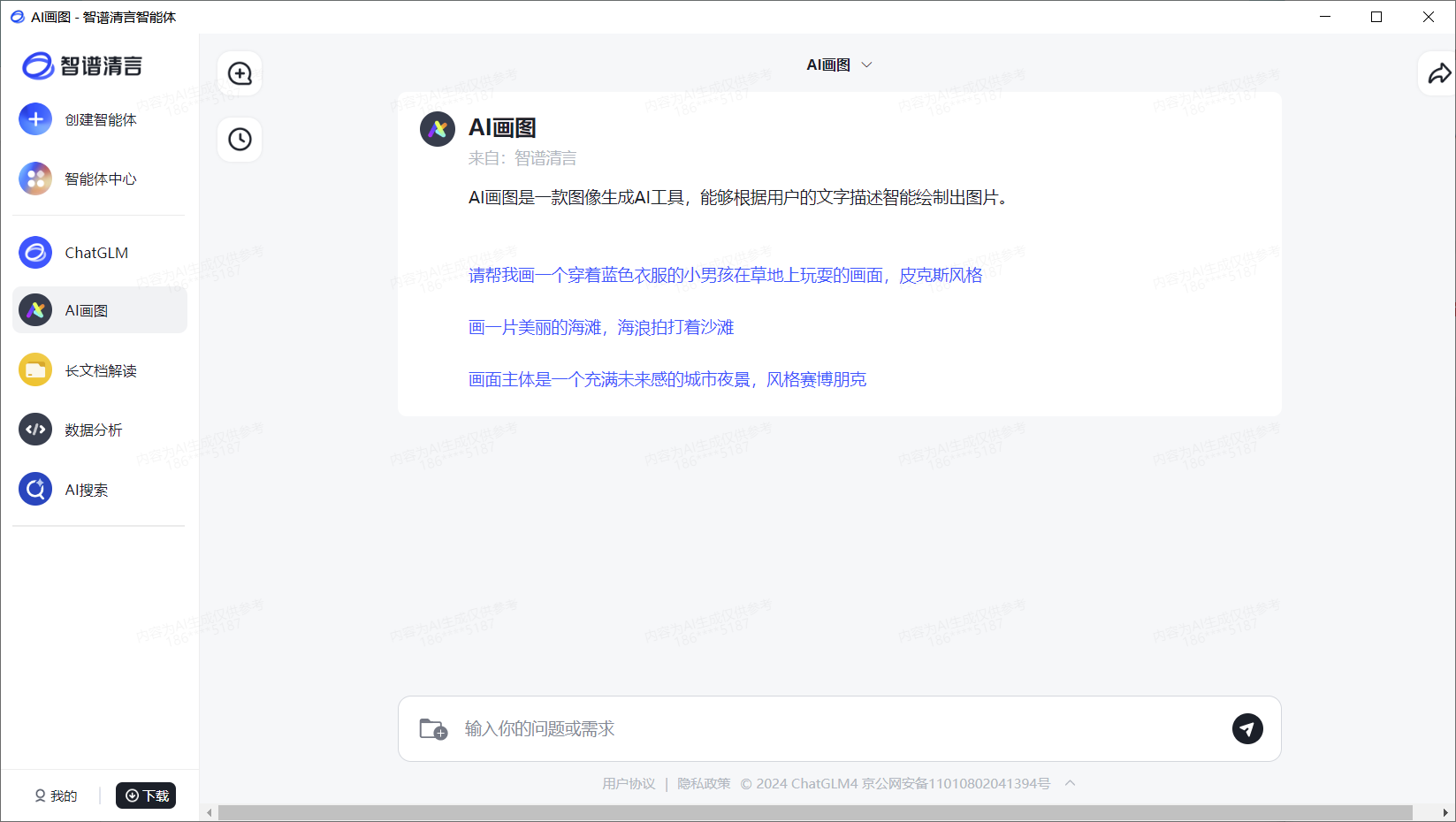Open 智能体中心 menu item
This screenshot has width=1456, height=822.
click(x=100, y=179)
